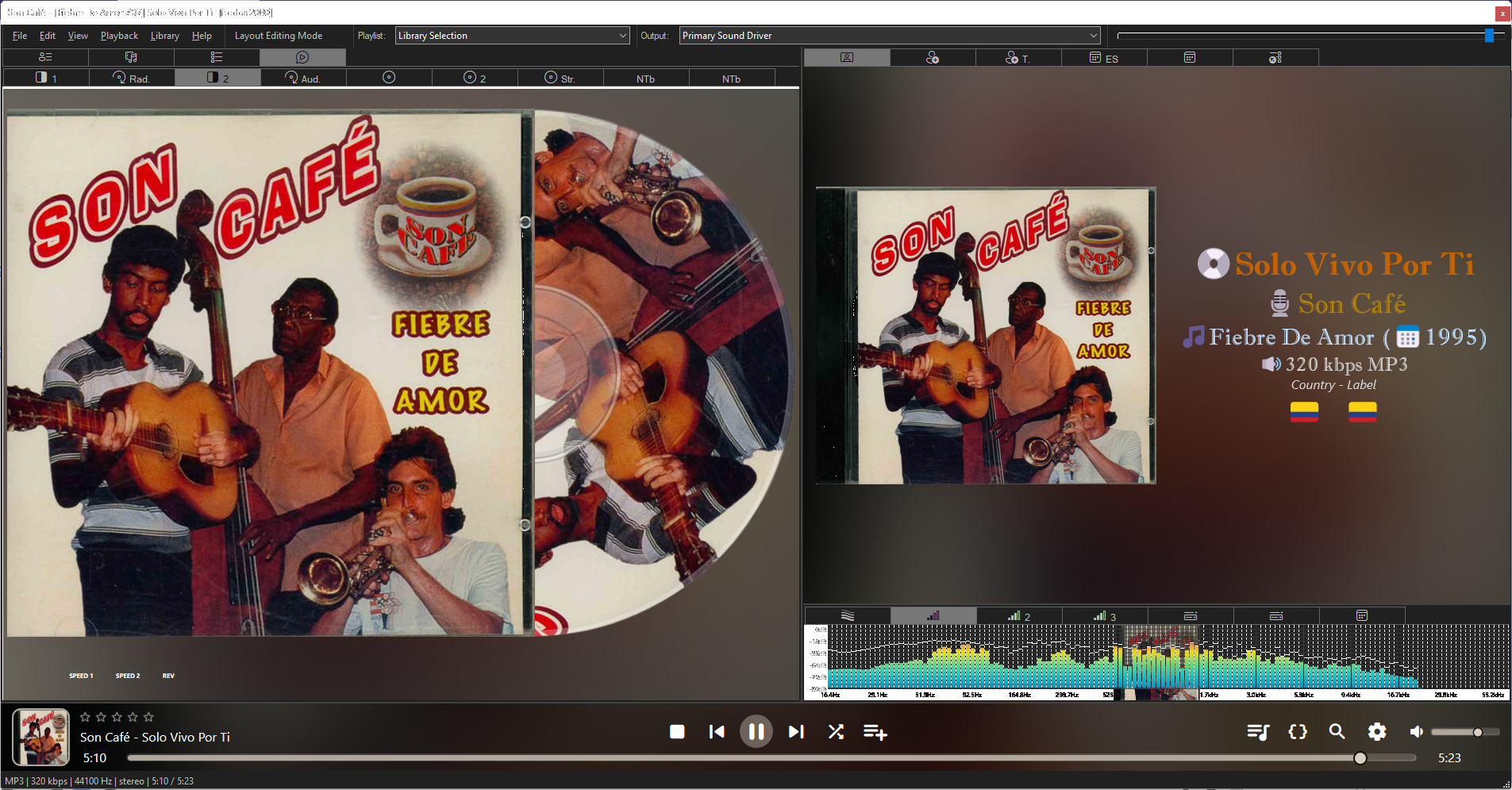Select the add-artist T. tab
The height and width of the screenshot is (790, 1512).
[x=1018, y=58]
